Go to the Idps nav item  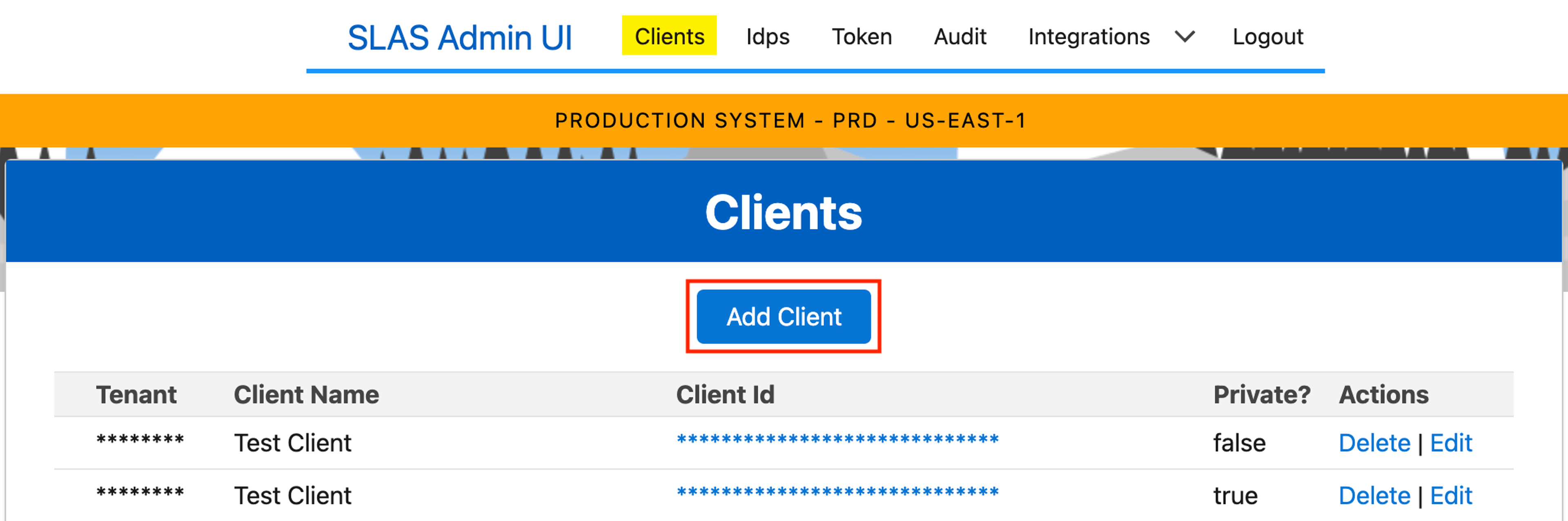click(x=768, y=36)
